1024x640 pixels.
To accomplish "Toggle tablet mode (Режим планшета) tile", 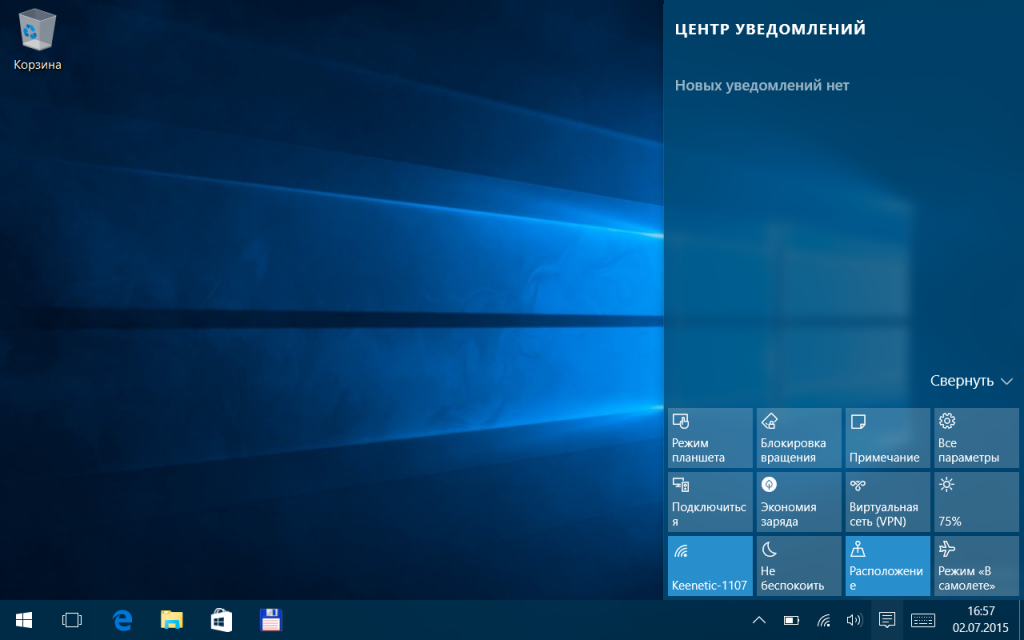I will click(710, 438).
